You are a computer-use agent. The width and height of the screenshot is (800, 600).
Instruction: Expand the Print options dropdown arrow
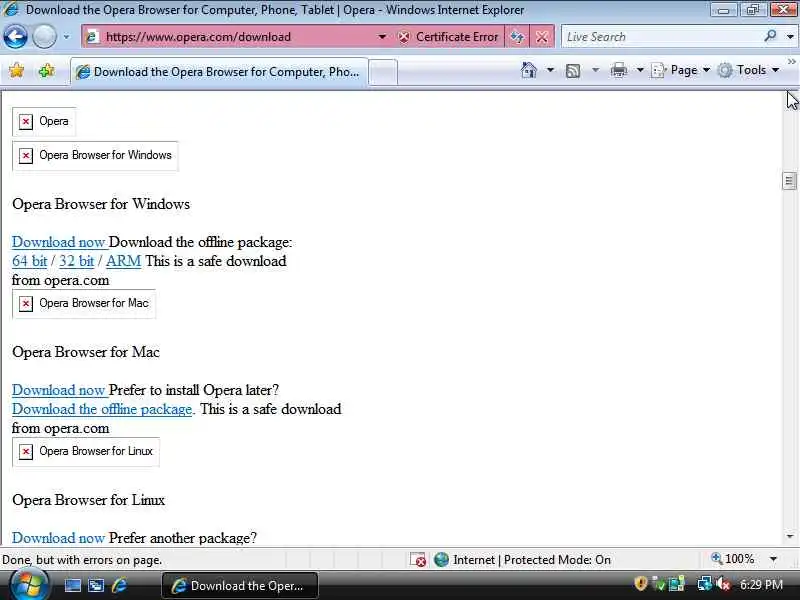(640, 70)
